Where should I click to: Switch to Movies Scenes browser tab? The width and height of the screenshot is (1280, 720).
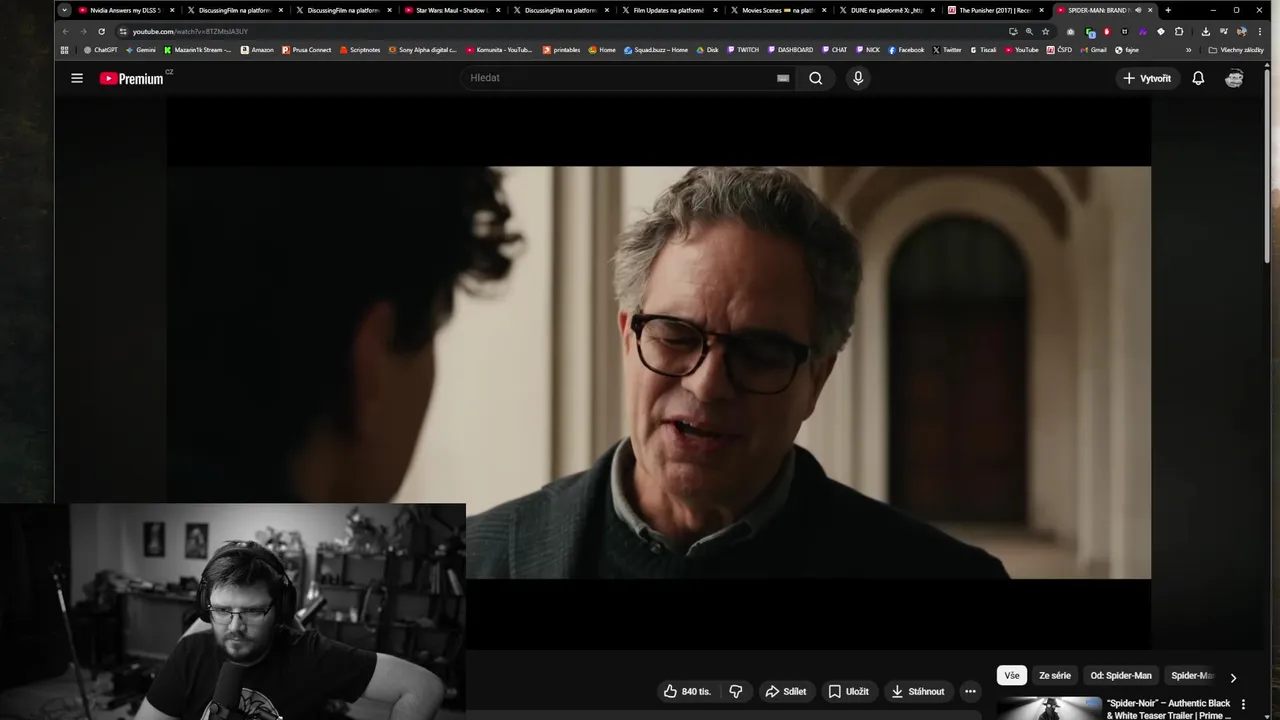tap(776, 10)
